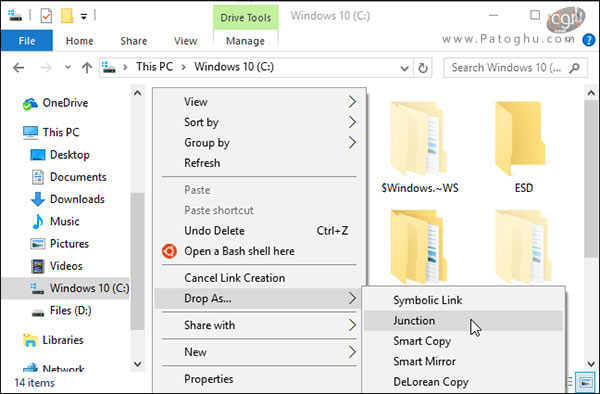Open Videos in the navigation pane
The image size is (600, 394).
click(x=66, y=265)
